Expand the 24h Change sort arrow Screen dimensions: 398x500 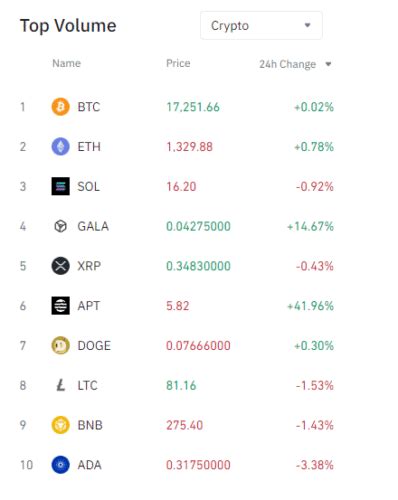328,64
